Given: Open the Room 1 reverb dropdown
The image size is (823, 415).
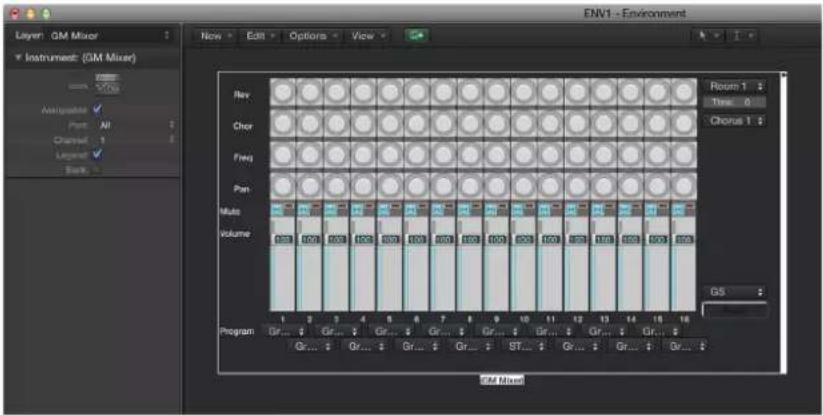Looking at the screenshot, I should tap(735, 86).
